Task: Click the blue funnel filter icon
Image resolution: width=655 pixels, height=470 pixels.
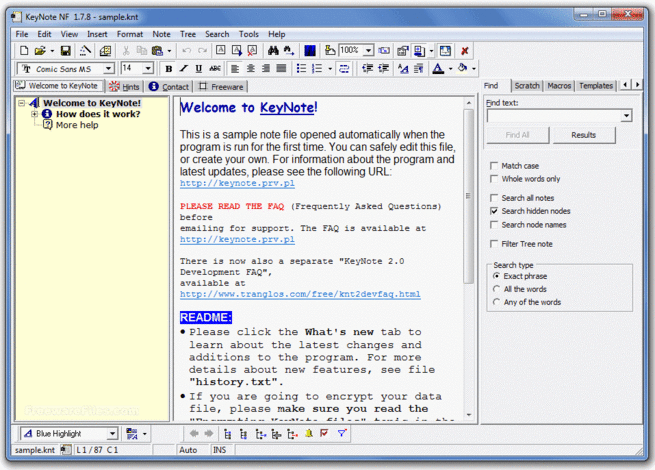Action: 342,434
